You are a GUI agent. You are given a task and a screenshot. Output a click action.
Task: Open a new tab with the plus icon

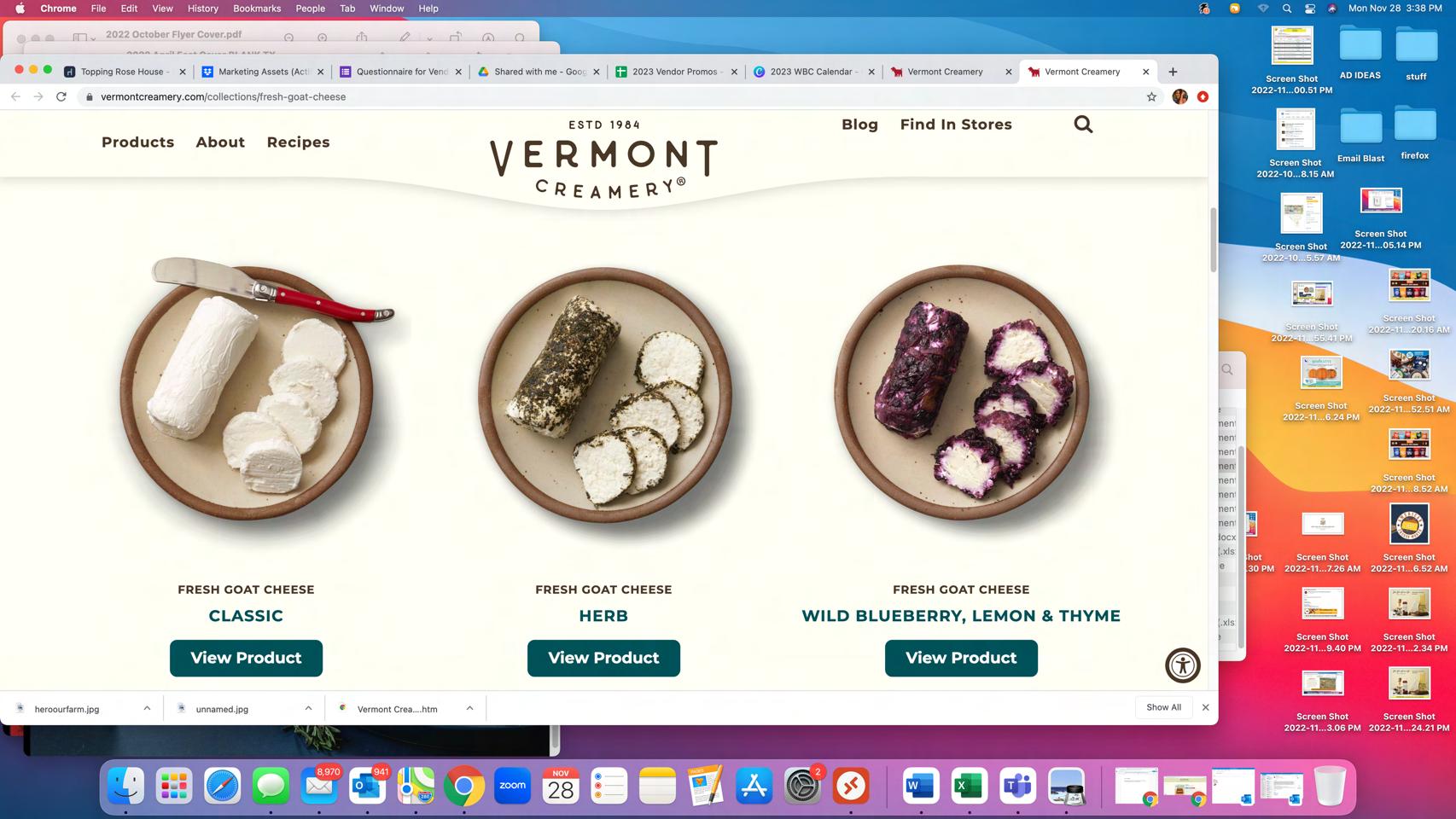[x=1173, y=72]
